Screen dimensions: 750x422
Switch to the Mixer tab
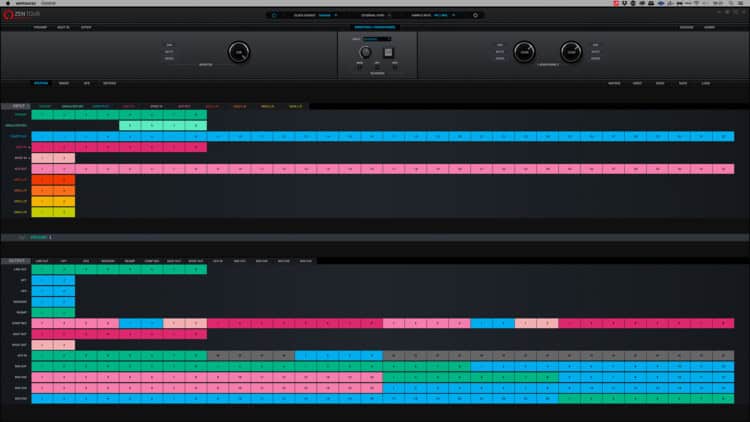(x=64, y=83)
